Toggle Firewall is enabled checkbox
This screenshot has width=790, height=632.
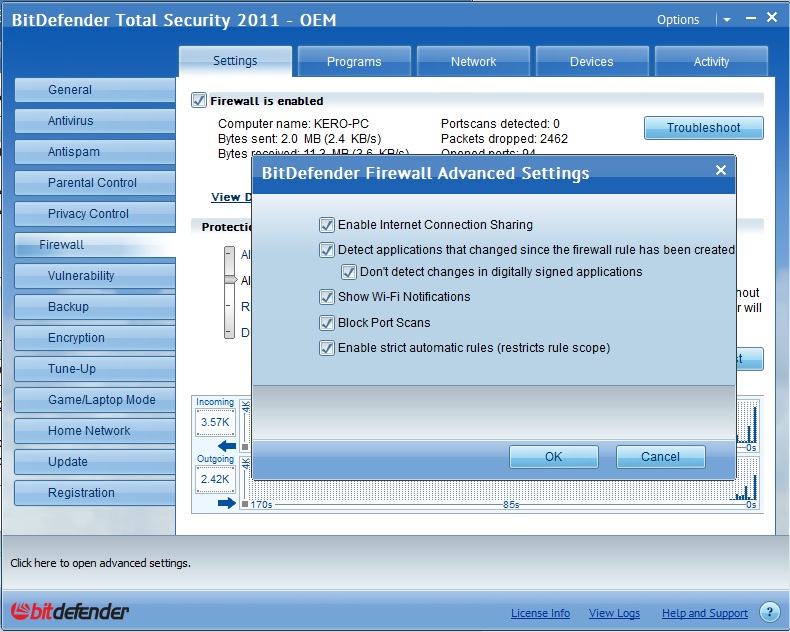[199, 100]
